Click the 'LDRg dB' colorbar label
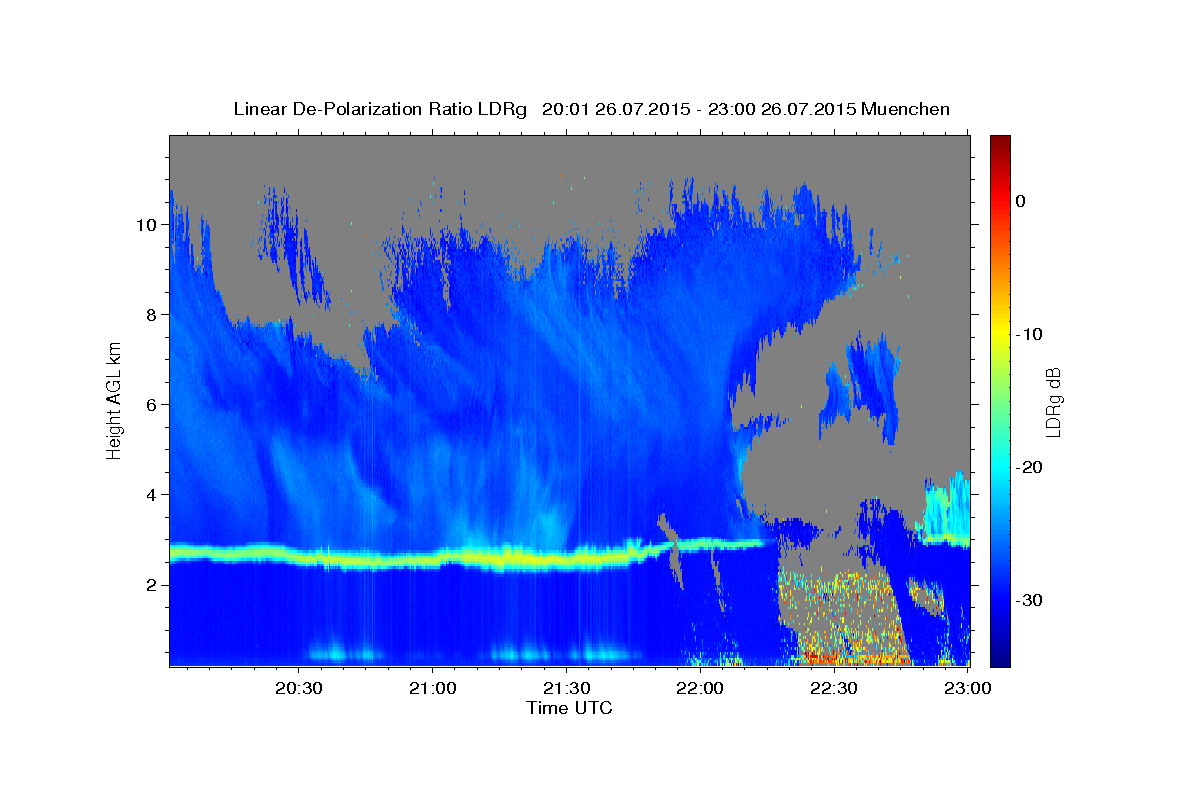Image resolution: width=1200 pixels, height=800 pixels. (1052, 402)
